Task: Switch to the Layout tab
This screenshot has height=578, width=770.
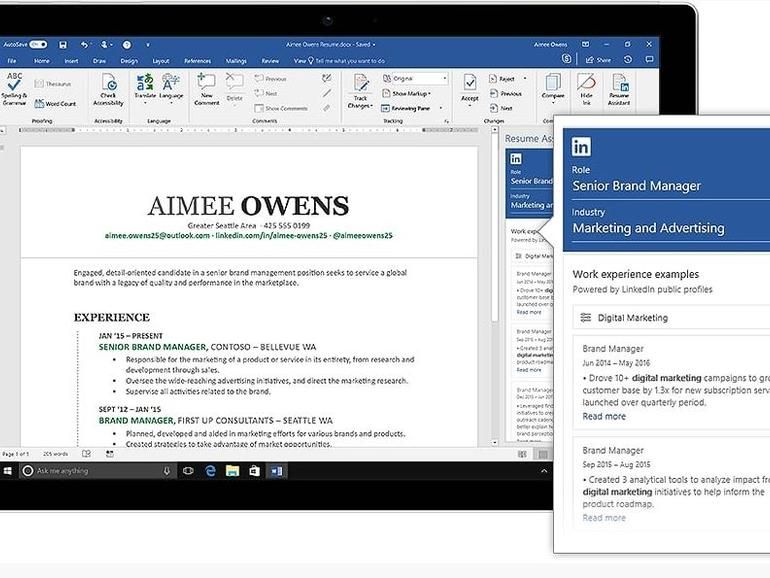Action: (x=161, y=61)
